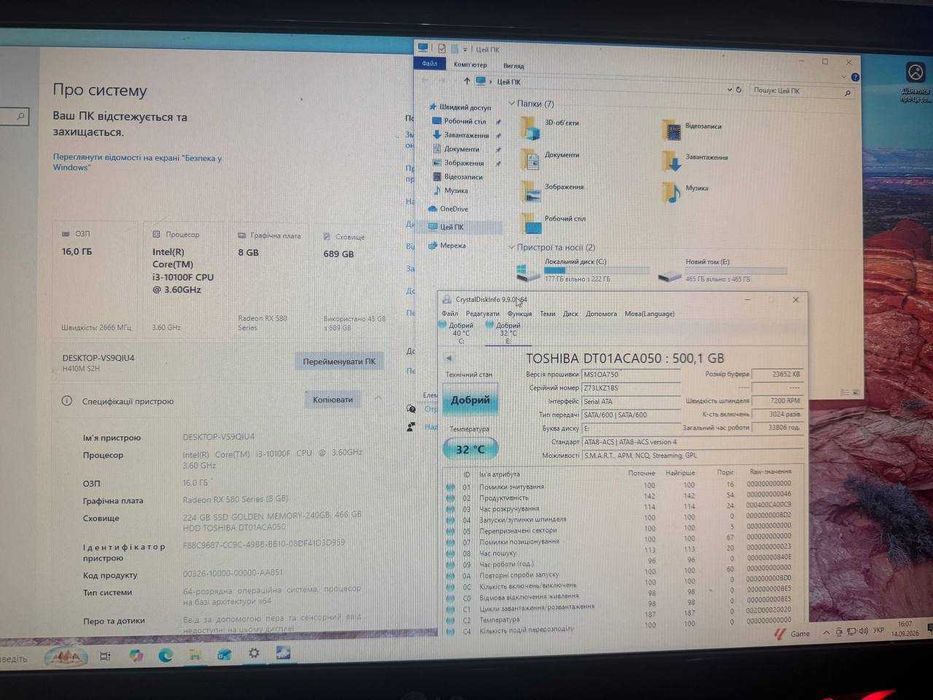Expand the Explorer ribbon chevron

tap(843, 77)
